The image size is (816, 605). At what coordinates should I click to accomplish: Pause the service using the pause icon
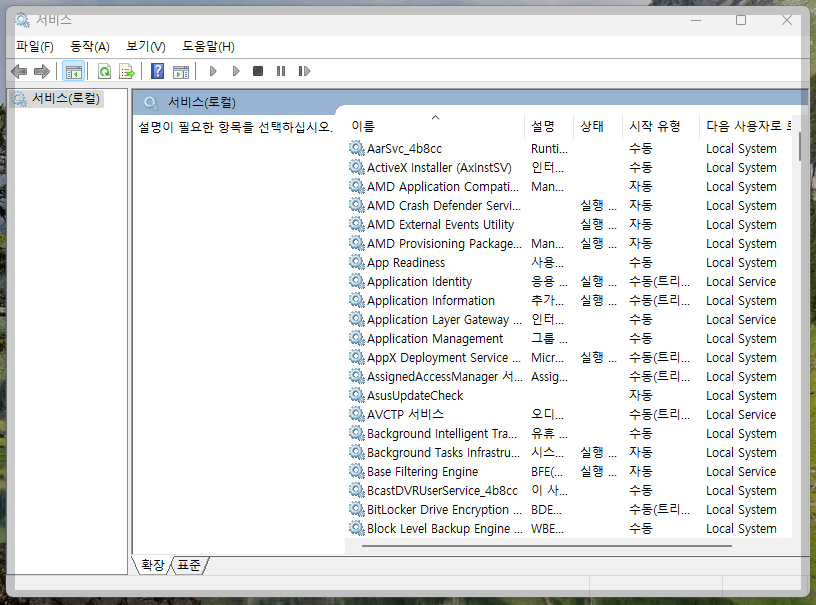coord(281,70)
